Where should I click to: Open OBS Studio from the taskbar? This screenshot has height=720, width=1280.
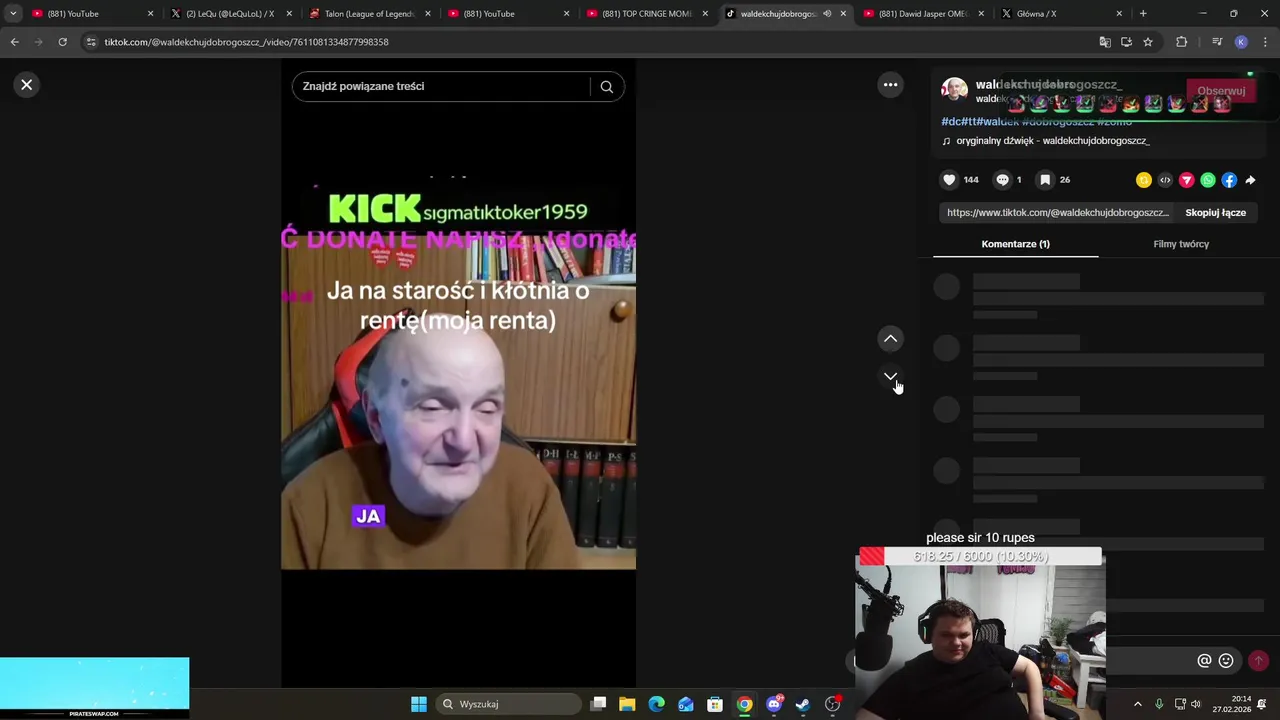832,704
